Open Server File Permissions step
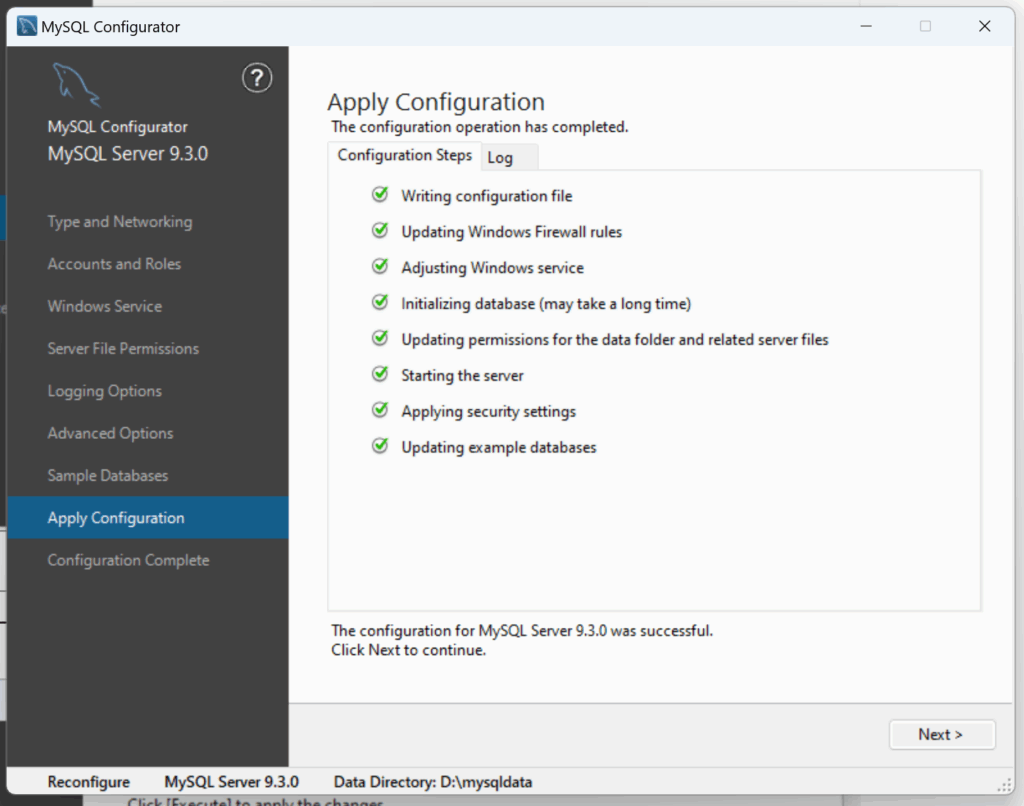 tap(123, 349)
